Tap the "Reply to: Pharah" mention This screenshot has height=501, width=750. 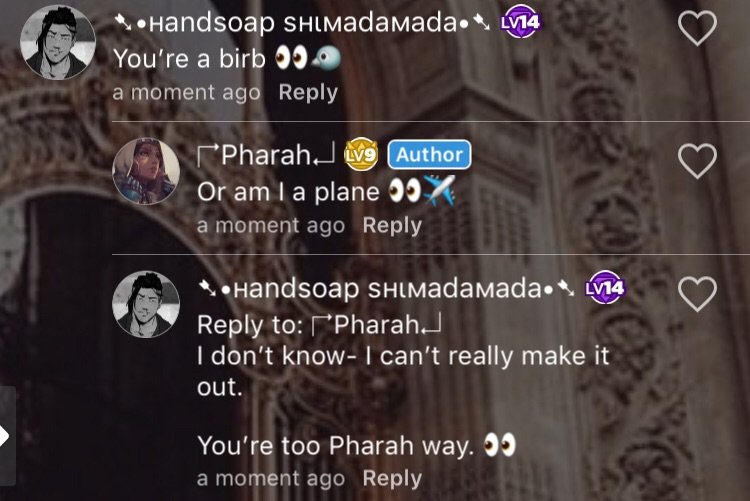point(319,325)
